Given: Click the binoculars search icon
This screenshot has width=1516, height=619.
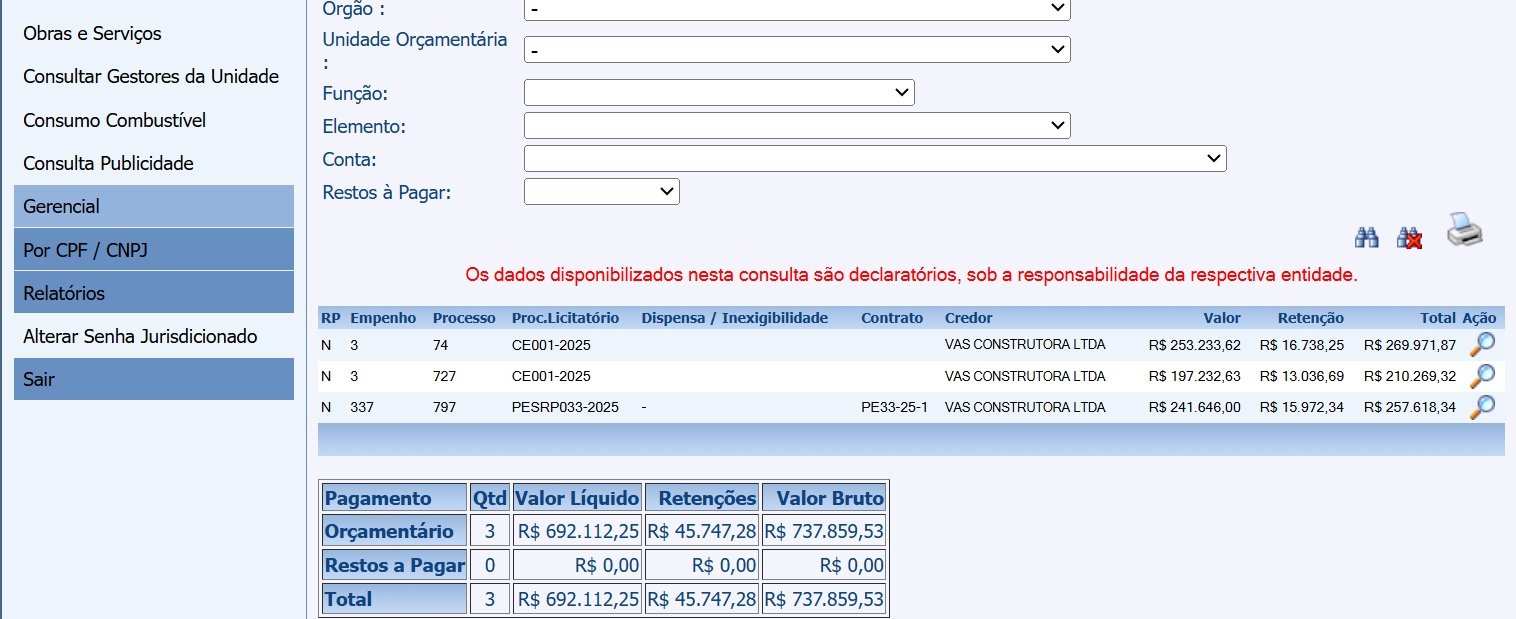Looking at the screenshot, I should 1366,237.
